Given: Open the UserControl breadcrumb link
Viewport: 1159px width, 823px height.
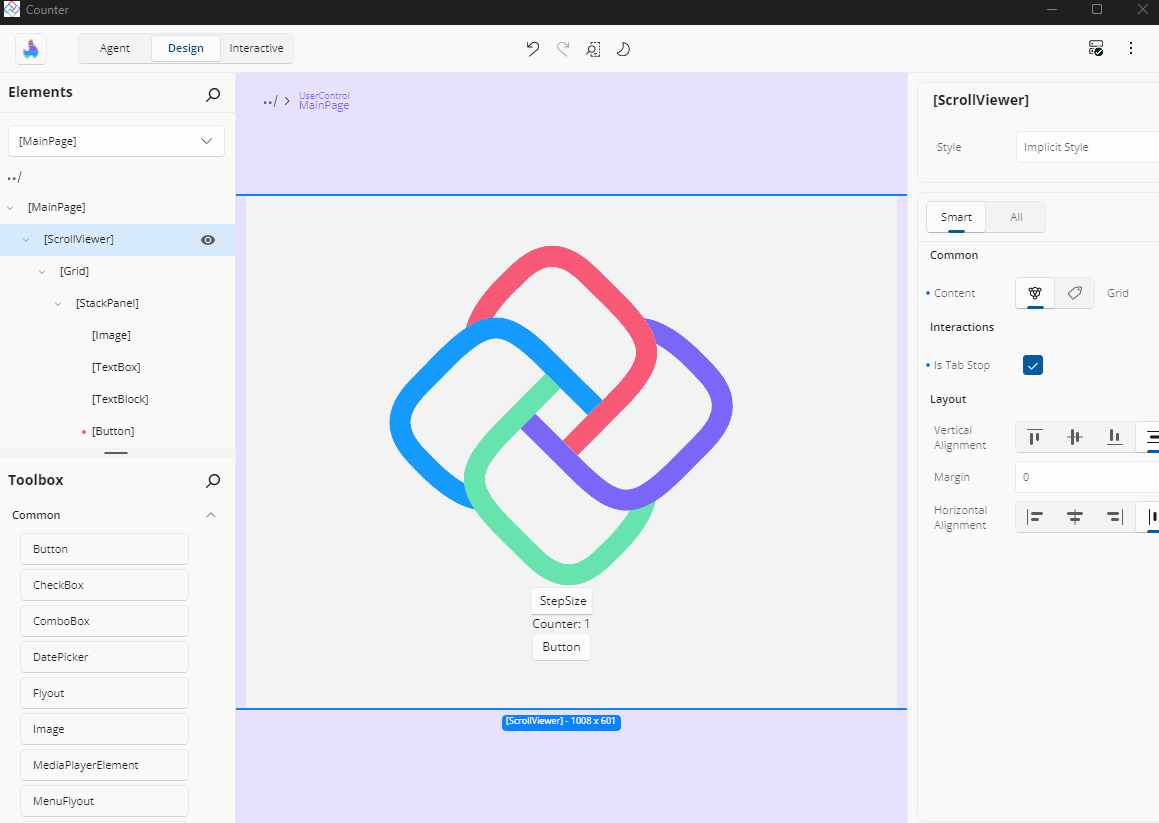Looking at the screenshot, I should (x=323, y=95).
